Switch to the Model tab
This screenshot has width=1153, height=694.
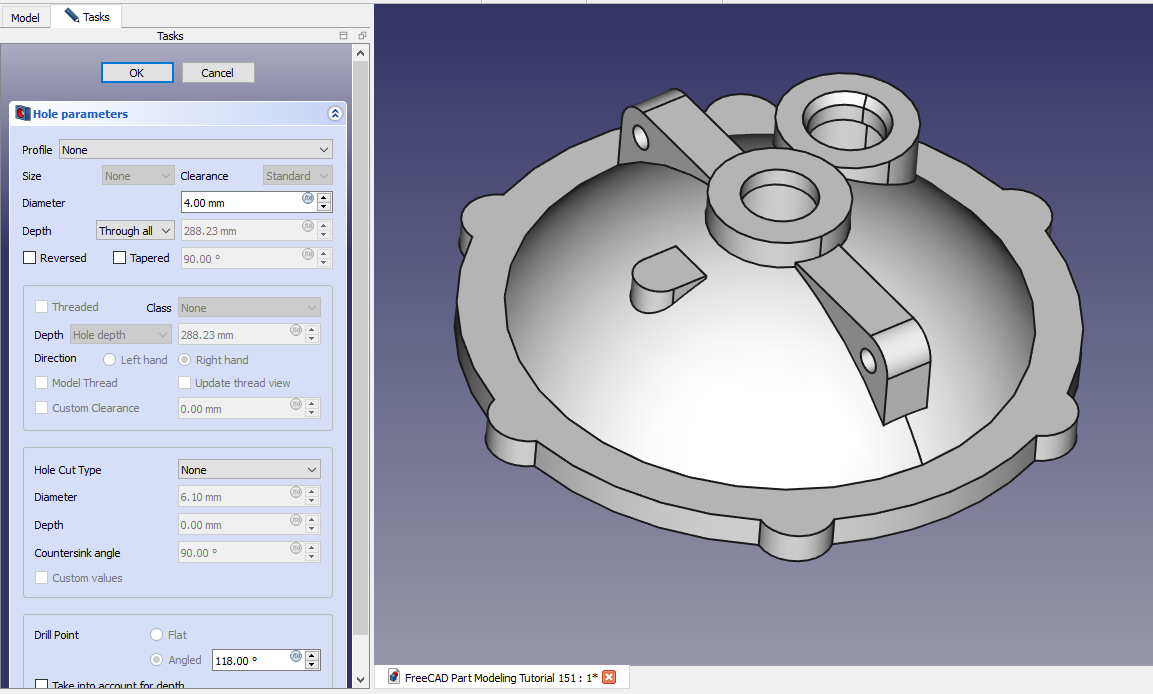[x=25, y=17]
